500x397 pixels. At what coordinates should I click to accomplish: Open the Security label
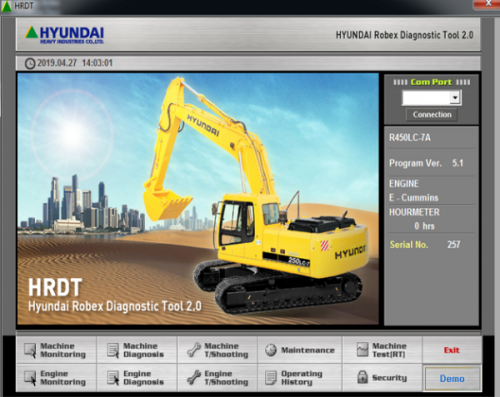[x=389, y=378]
